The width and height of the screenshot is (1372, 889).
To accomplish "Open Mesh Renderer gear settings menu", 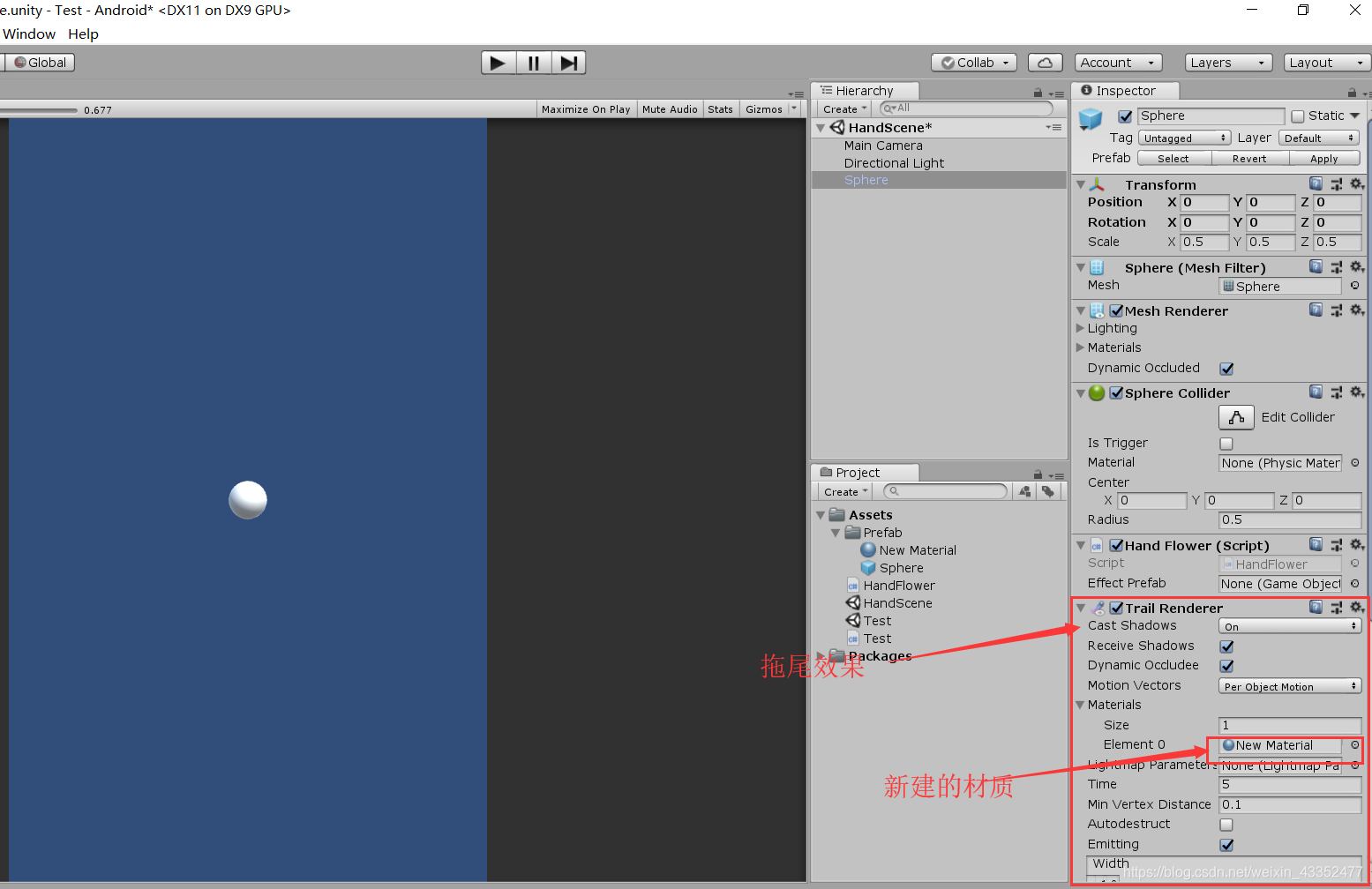I will coord(1357,310).
